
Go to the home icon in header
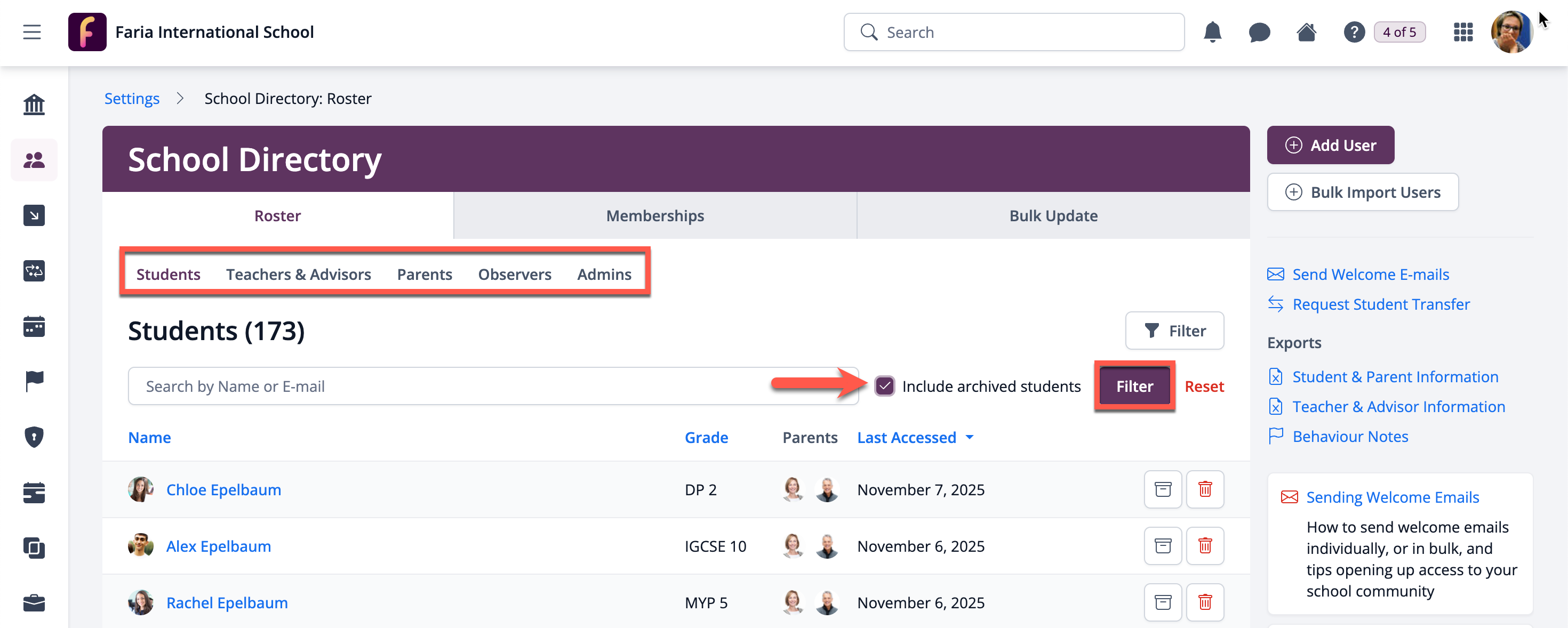pyautogui.click(x=1306, y=32)
